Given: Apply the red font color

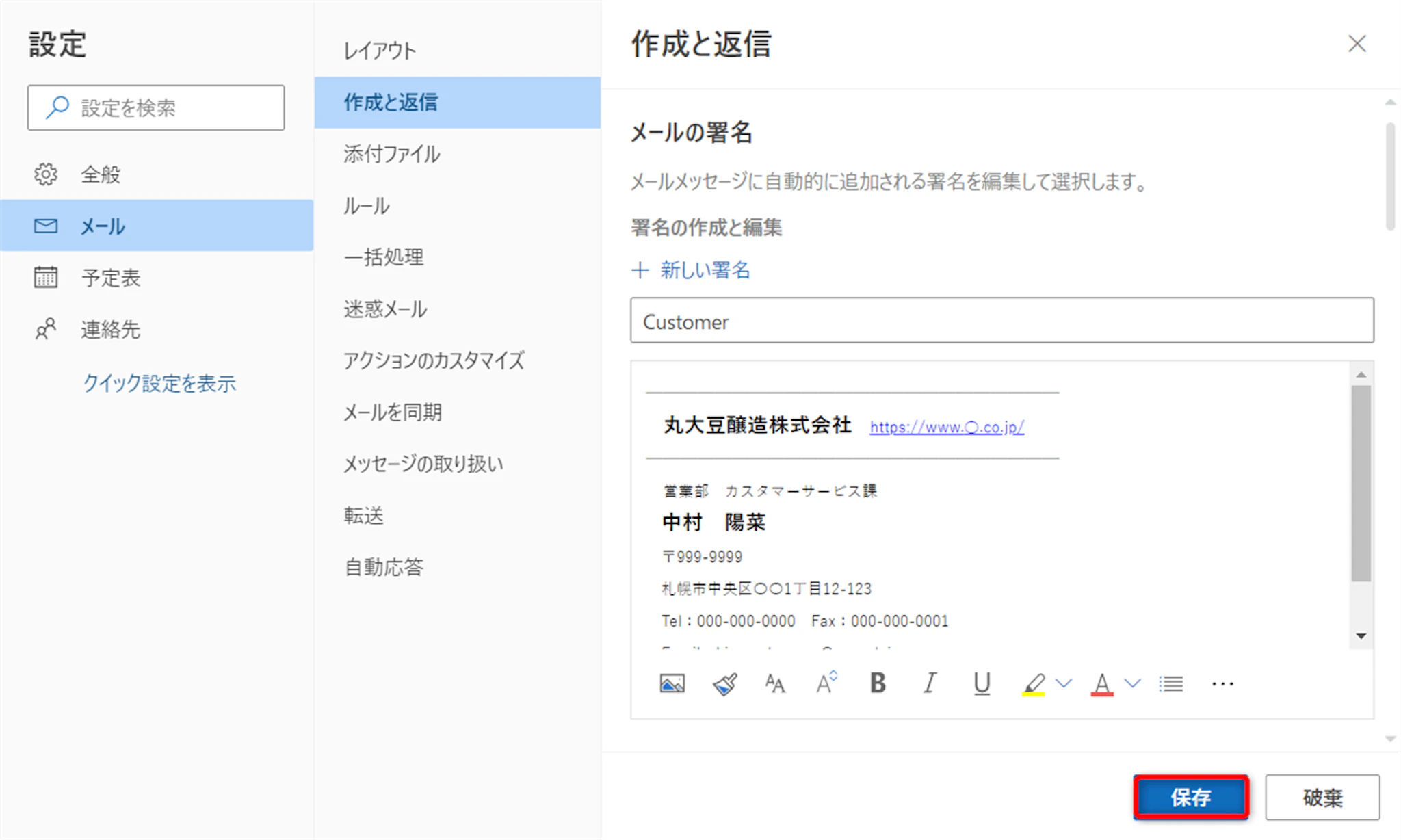Looking at the screenshot, I should pos(1101,683).
